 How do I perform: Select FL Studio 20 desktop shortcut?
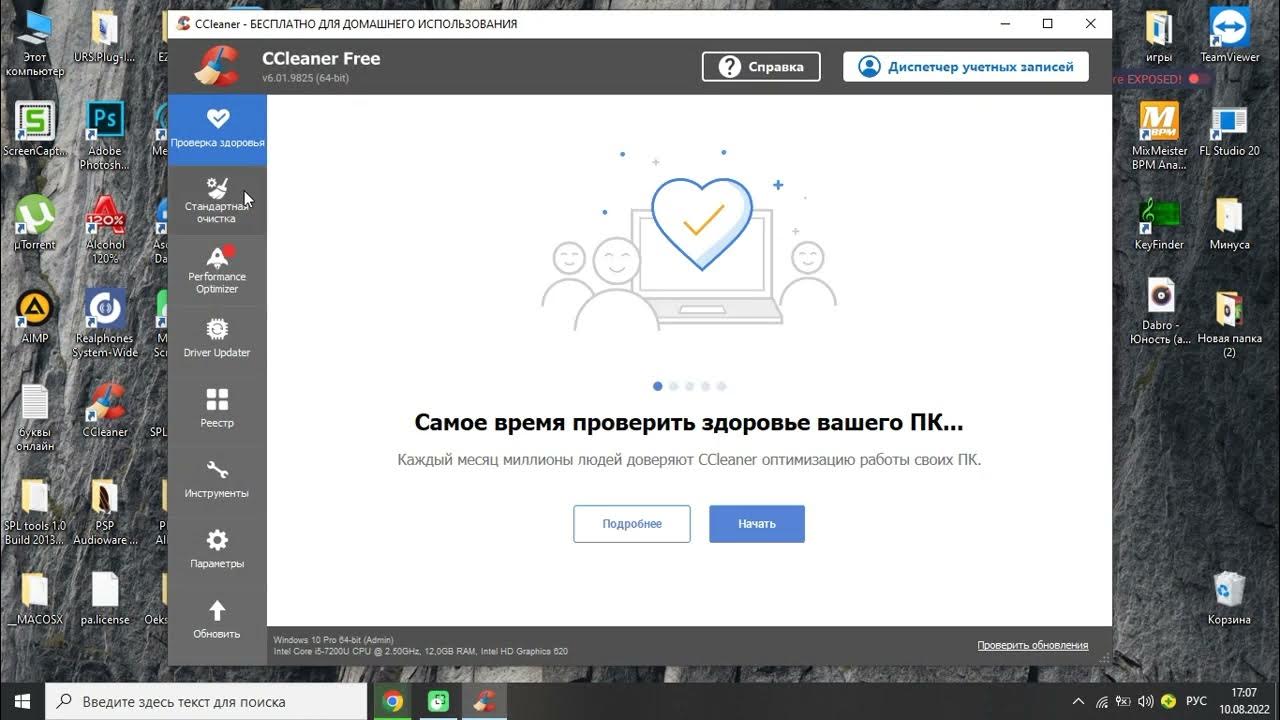1229,130
